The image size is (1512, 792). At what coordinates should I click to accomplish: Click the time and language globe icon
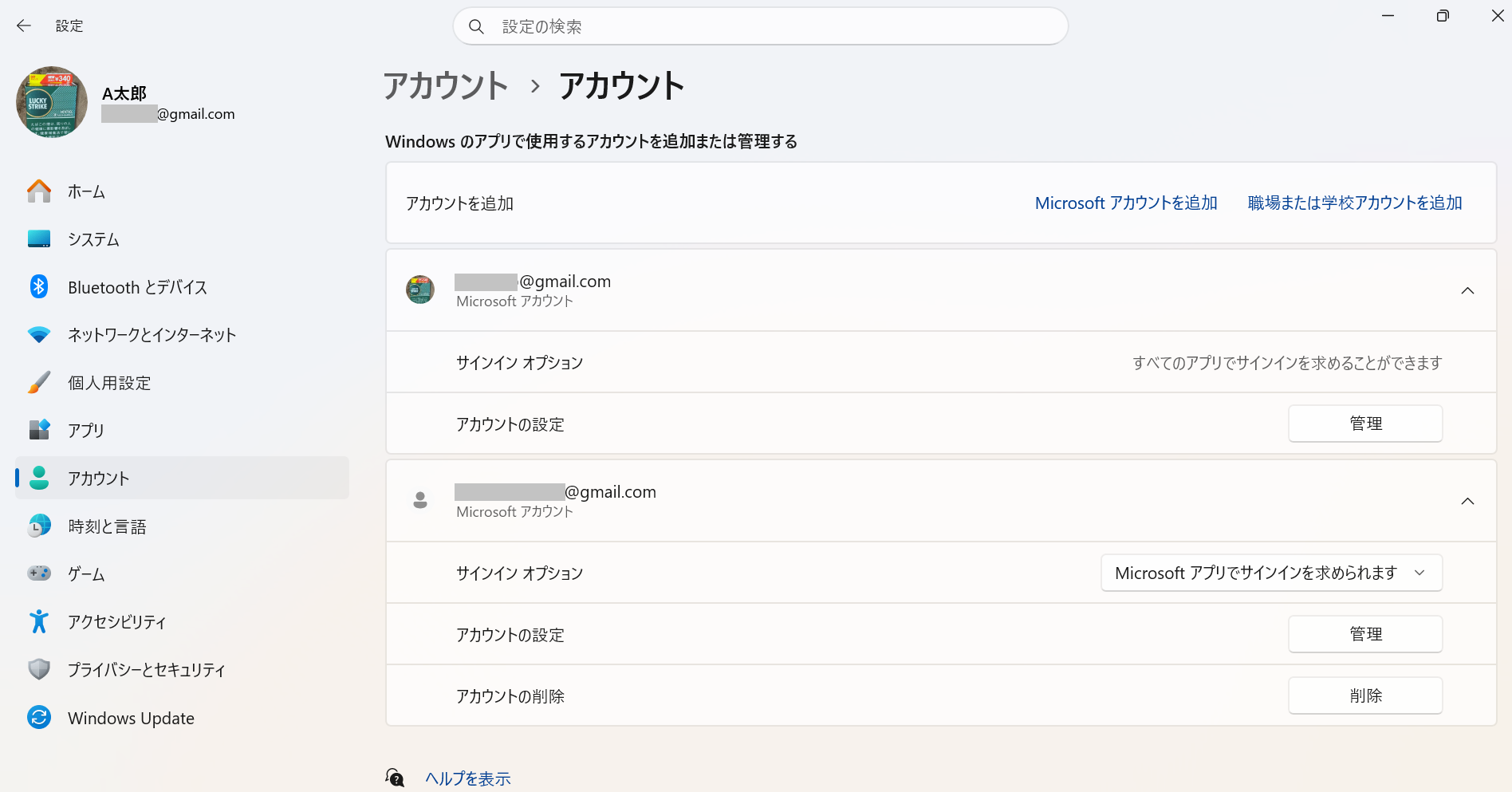coord(39,526)
